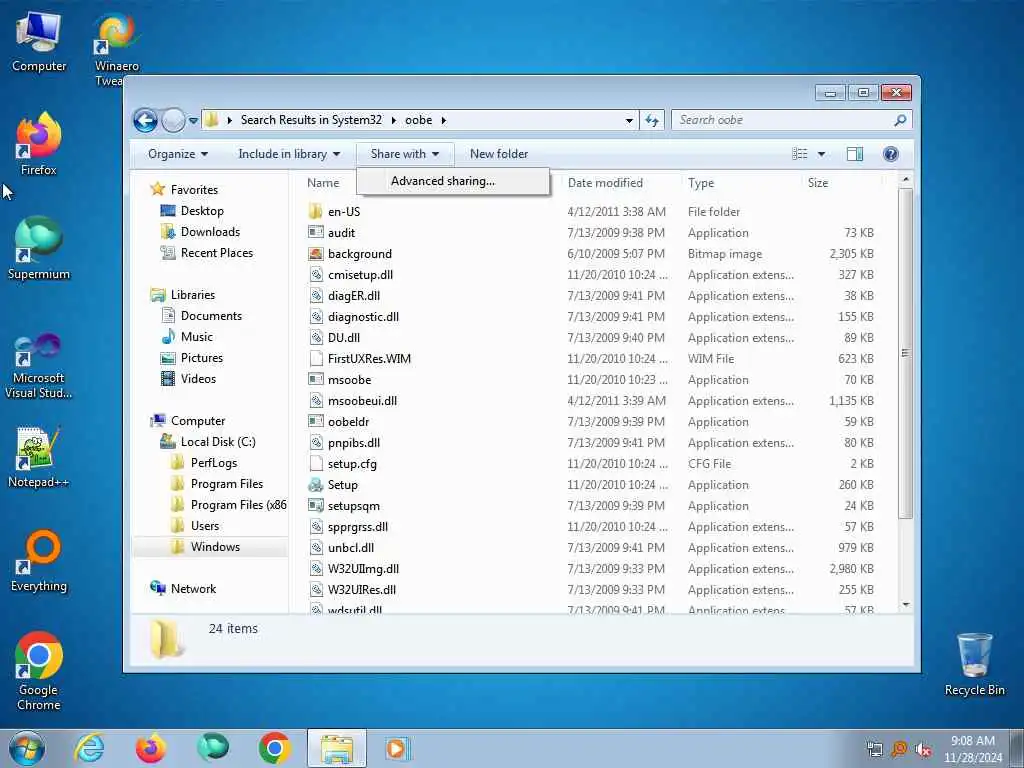Open the Firefox desktop shortcut

coord(39,144)
